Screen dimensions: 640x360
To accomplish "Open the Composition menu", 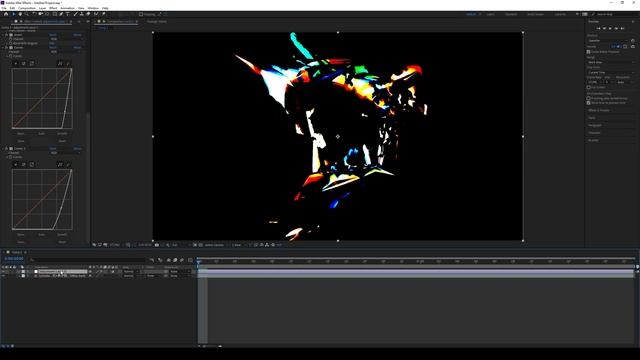I will 27,8.
